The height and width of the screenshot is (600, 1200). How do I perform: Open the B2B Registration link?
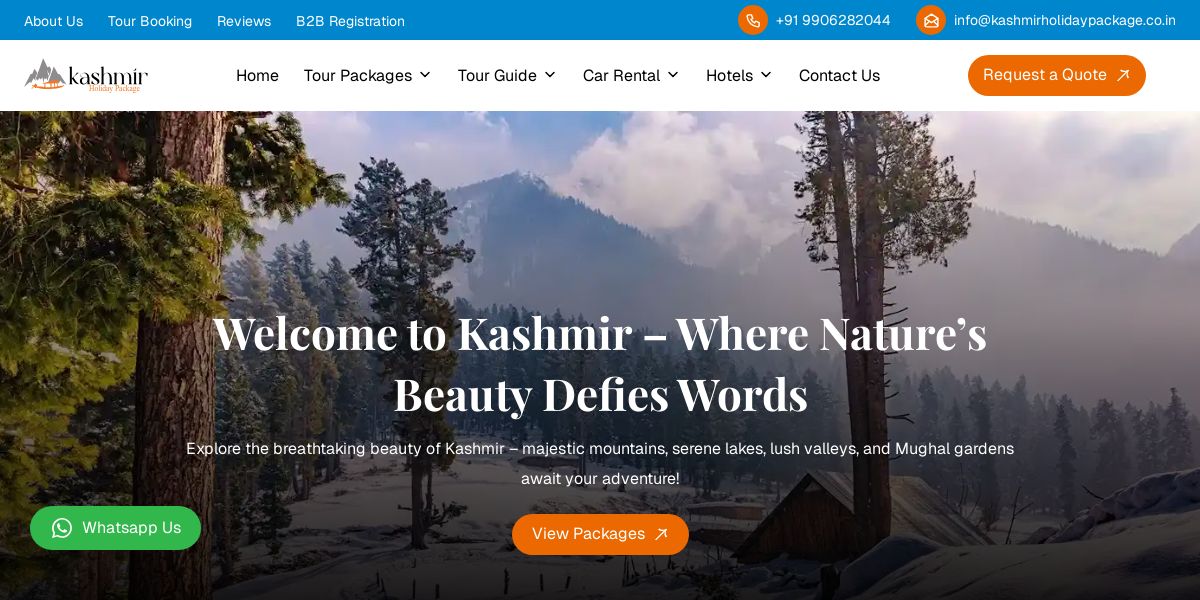point(350,21)
